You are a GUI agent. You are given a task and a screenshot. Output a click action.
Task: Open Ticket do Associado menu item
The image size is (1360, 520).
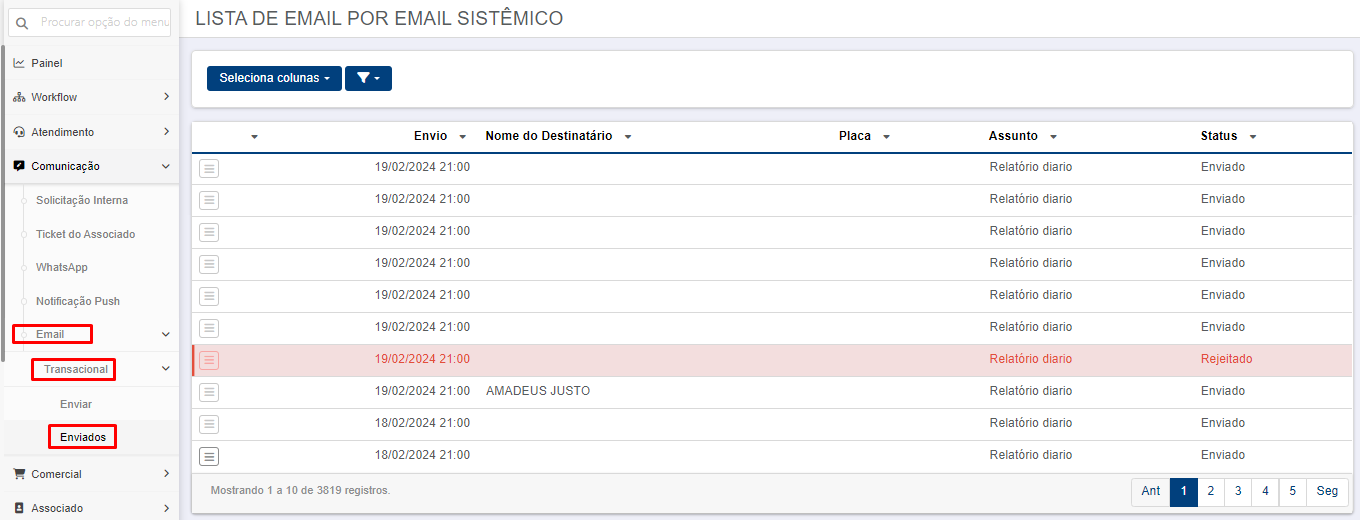click(x=85, y=234)
